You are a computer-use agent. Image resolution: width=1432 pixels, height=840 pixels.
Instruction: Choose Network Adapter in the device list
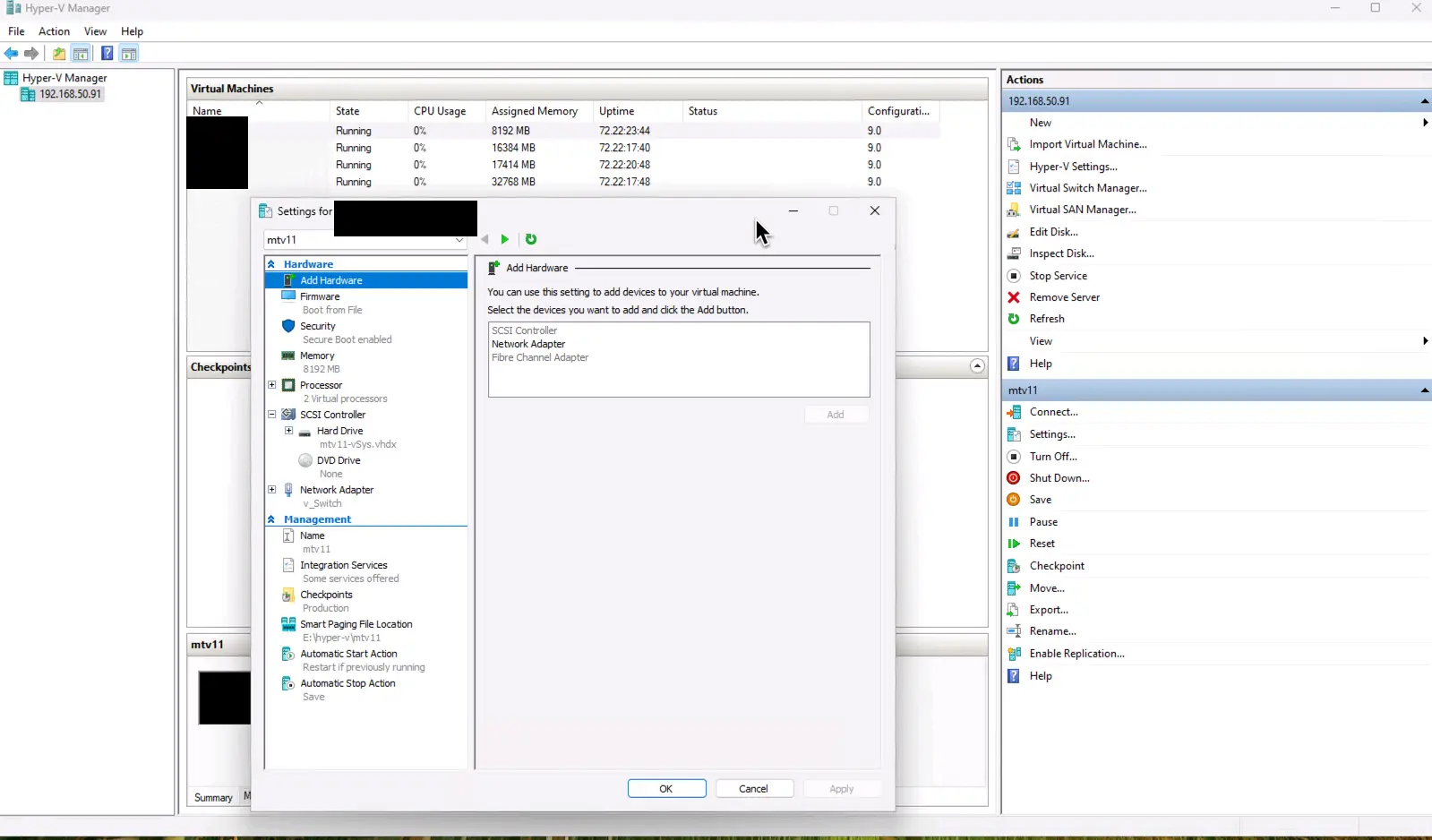528,344
